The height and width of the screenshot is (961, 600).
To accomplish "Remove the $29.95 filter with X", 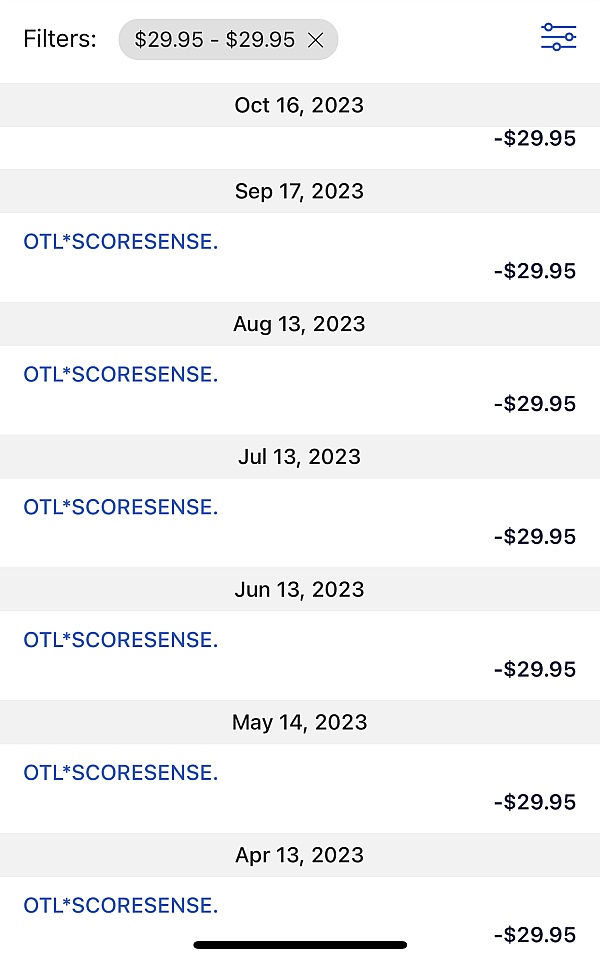I will [315, 40].
